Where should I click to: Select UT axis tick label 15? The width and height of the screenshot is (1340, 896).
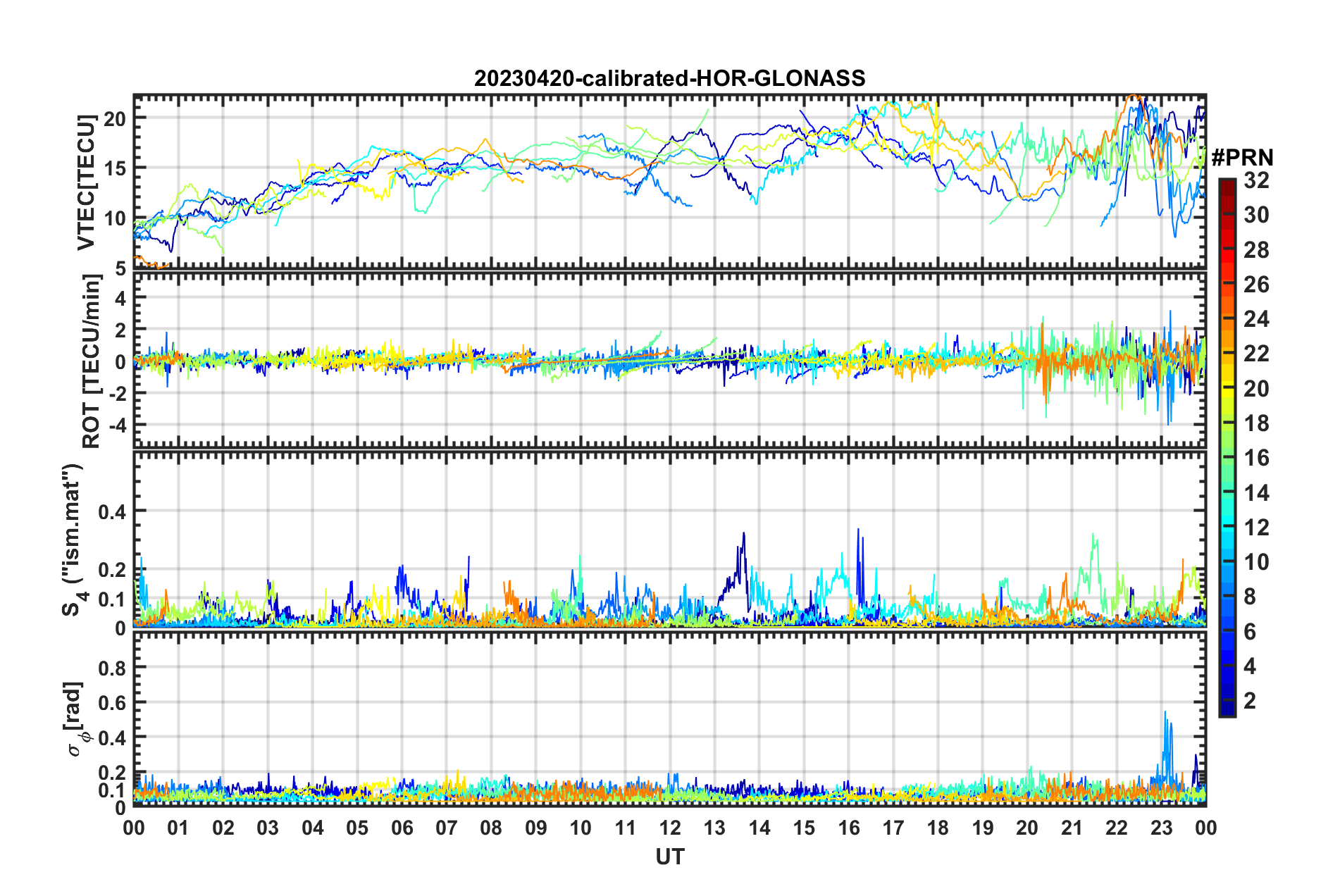pos(804,828)
